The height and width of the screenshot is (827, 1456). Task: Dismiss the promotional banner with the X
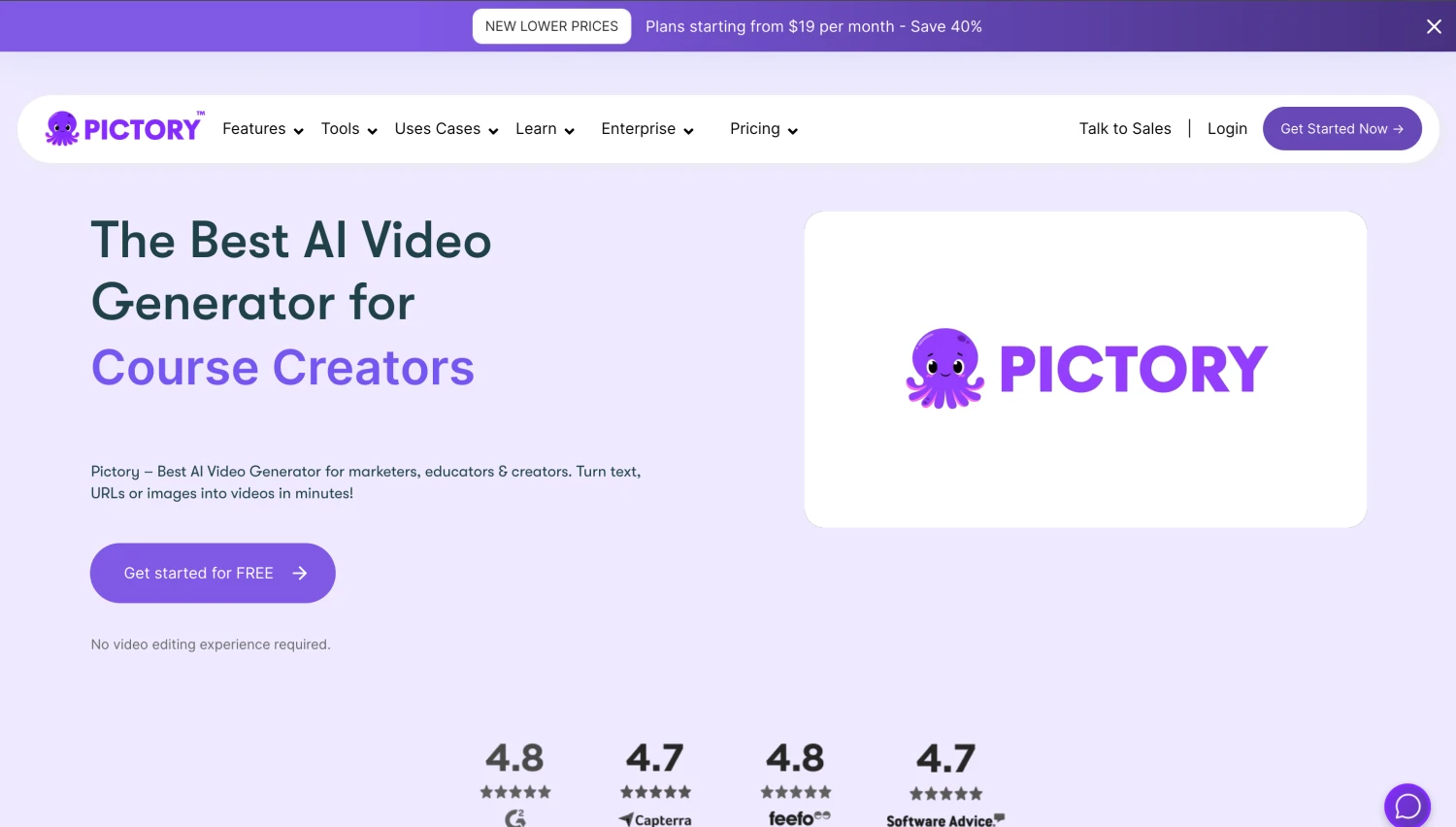pos(1434,26)
